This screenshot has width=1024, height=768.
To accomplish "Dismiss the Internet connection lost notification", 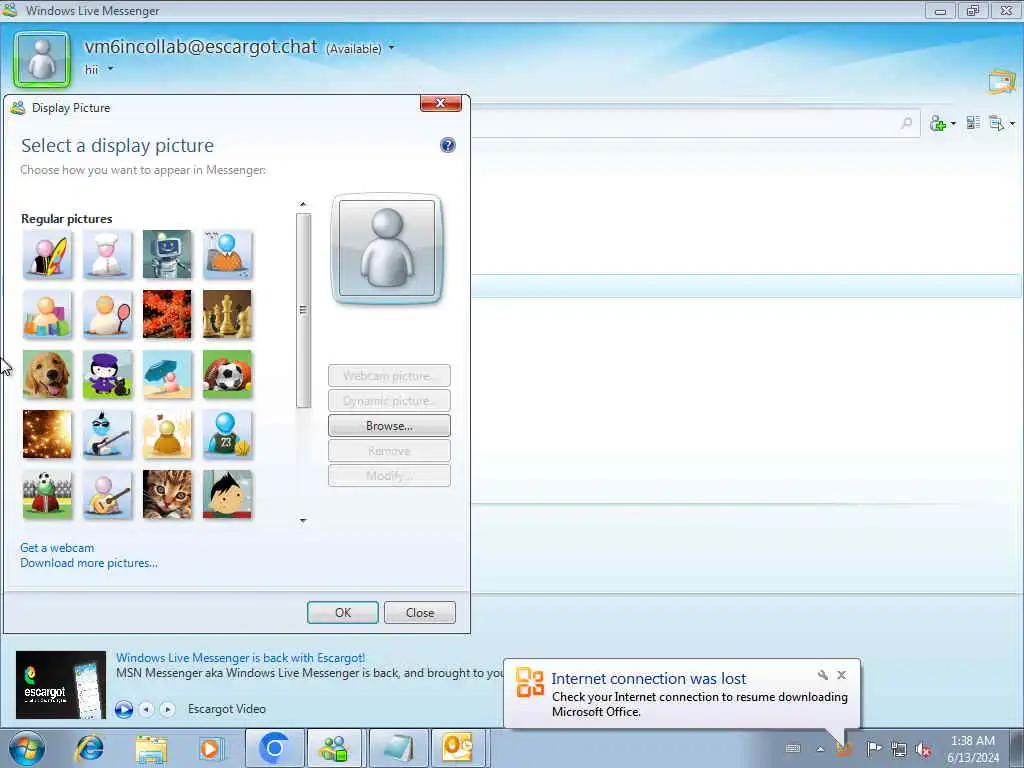I will click(842, 675).
